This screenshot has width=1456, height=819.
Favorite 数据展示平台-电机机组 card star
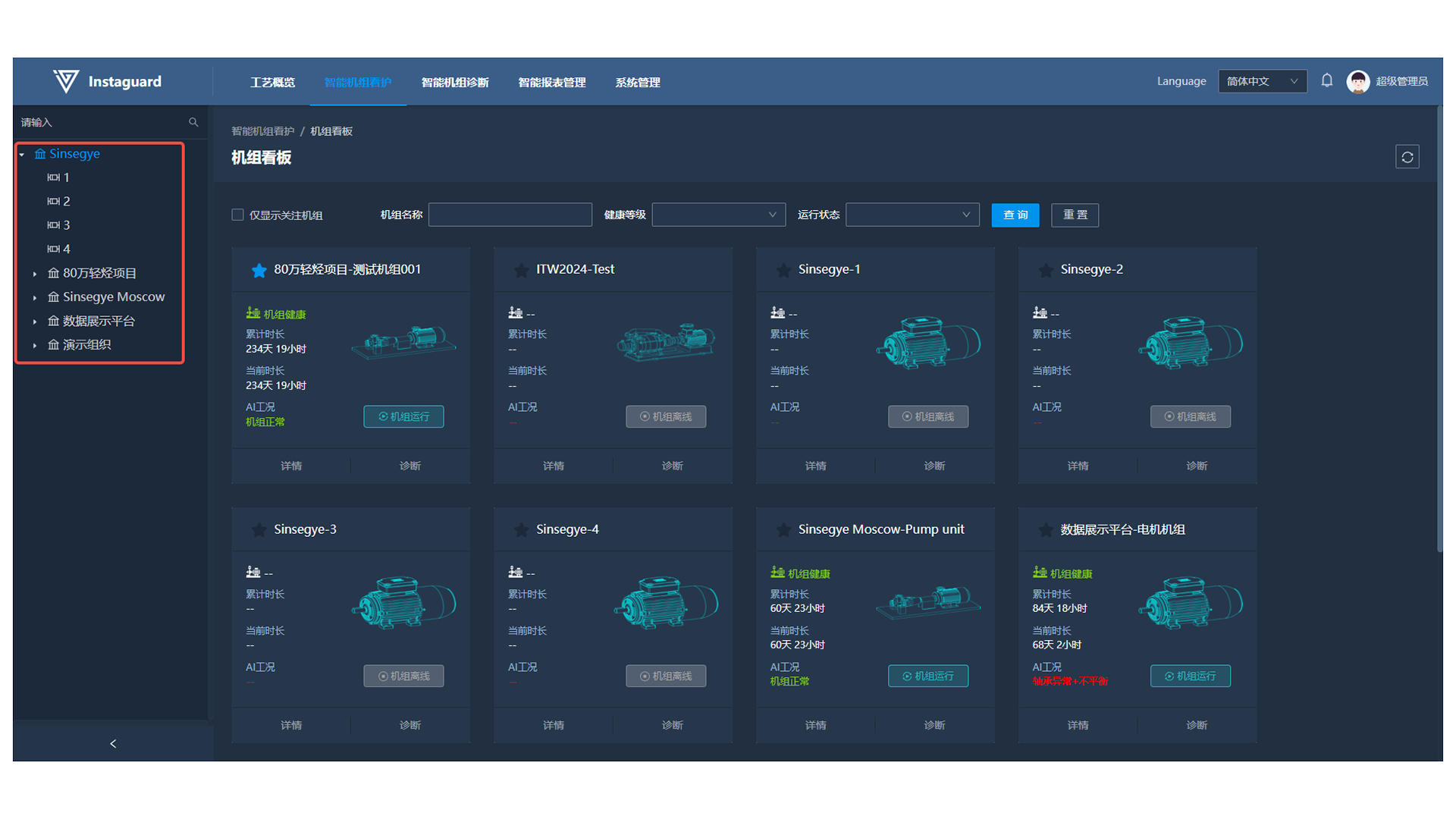(1046, 530)
